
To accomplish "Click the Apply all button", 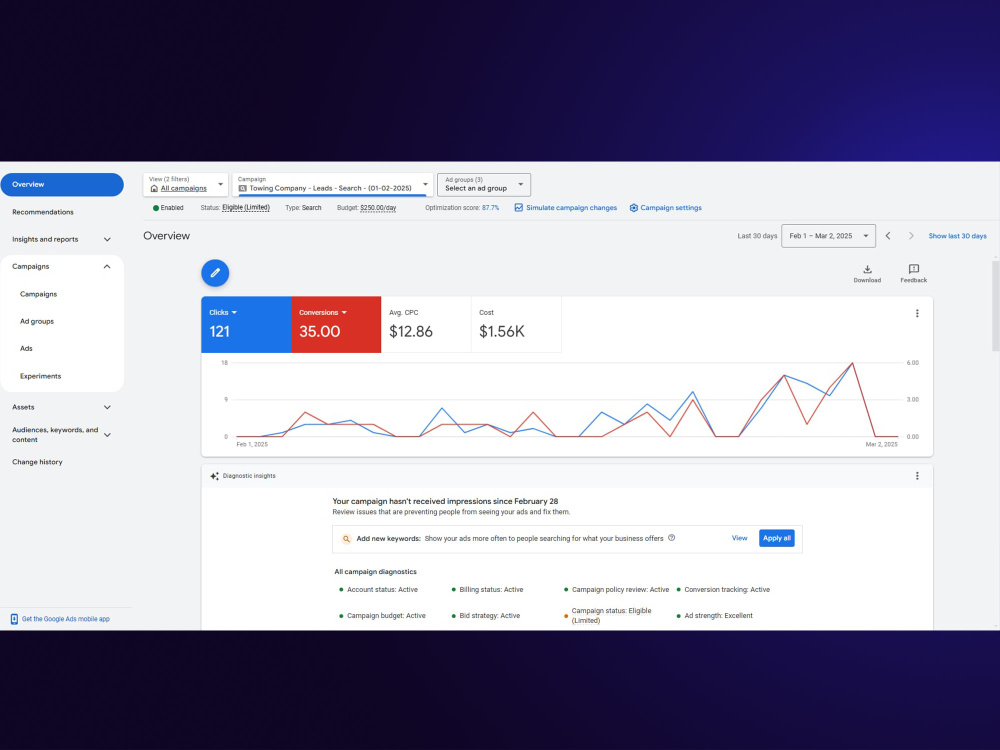I will (x=776, y=538).
